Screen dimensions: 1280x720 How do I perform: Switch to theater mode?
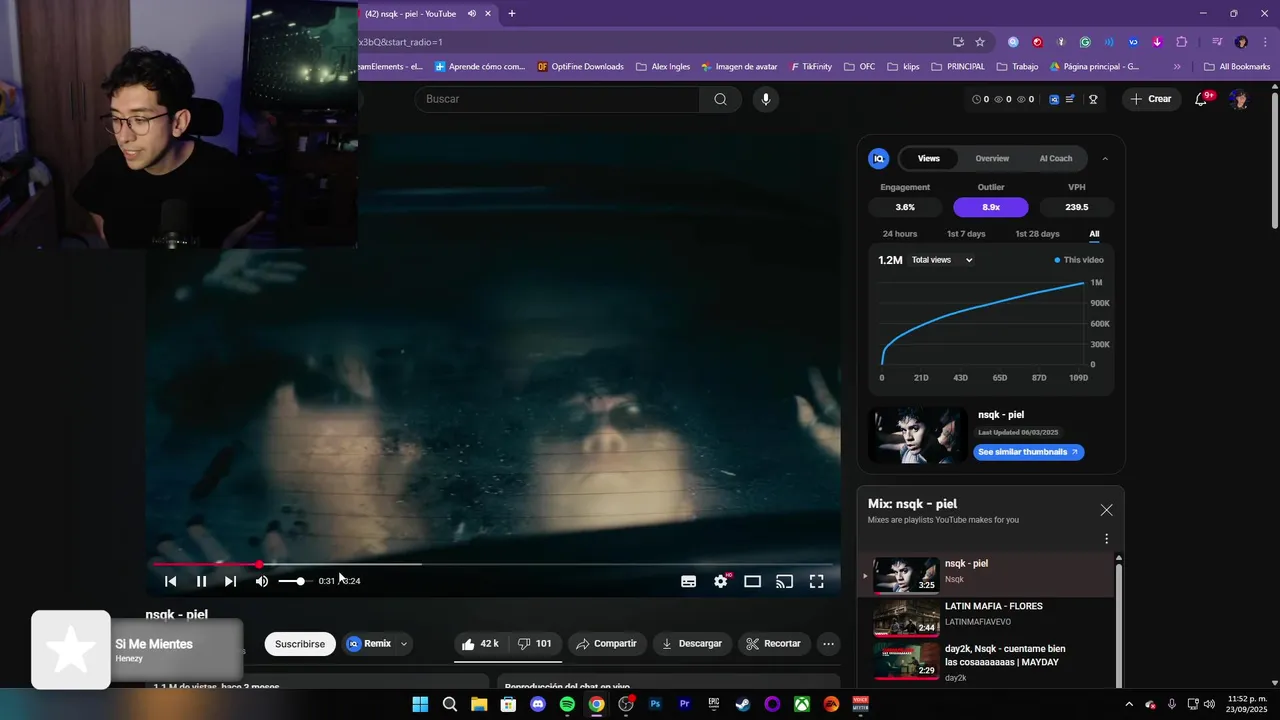[x=752, y=581]
